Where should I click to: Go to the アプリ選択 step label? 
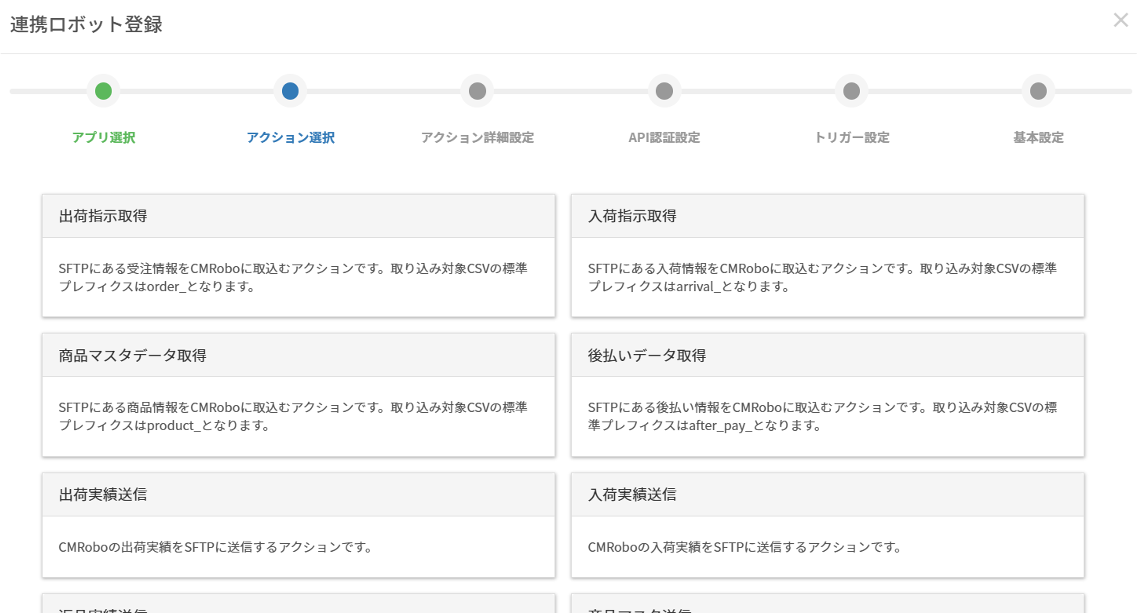coord(104,138)
